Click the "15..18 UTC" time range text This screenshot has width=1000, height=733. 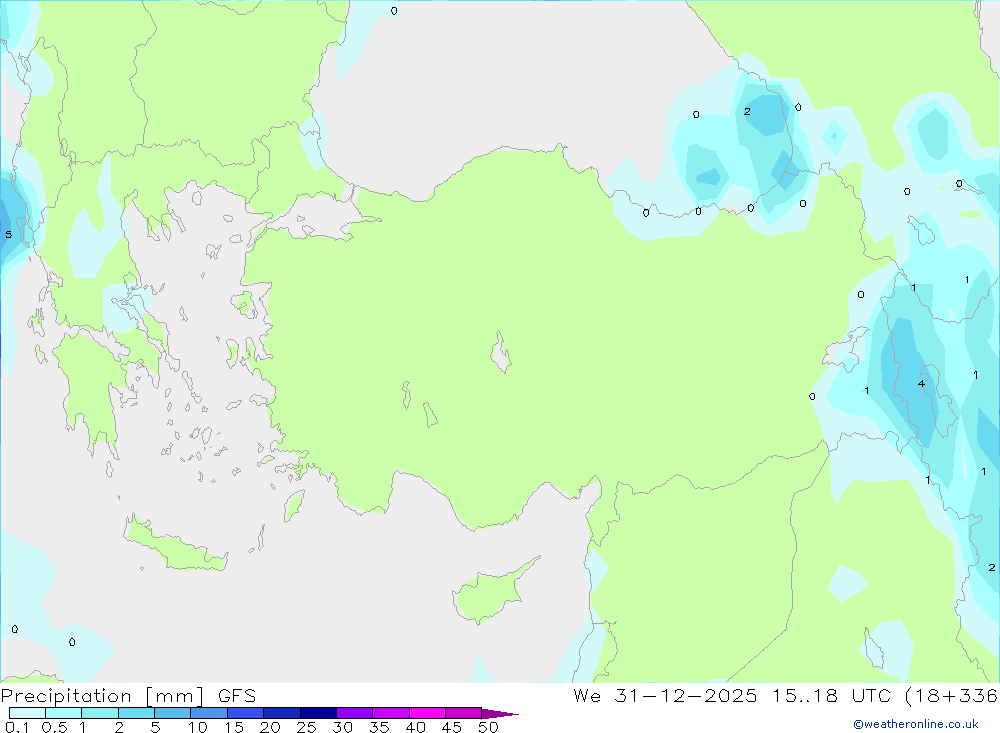pyautogui.click(x=830, y=696)
